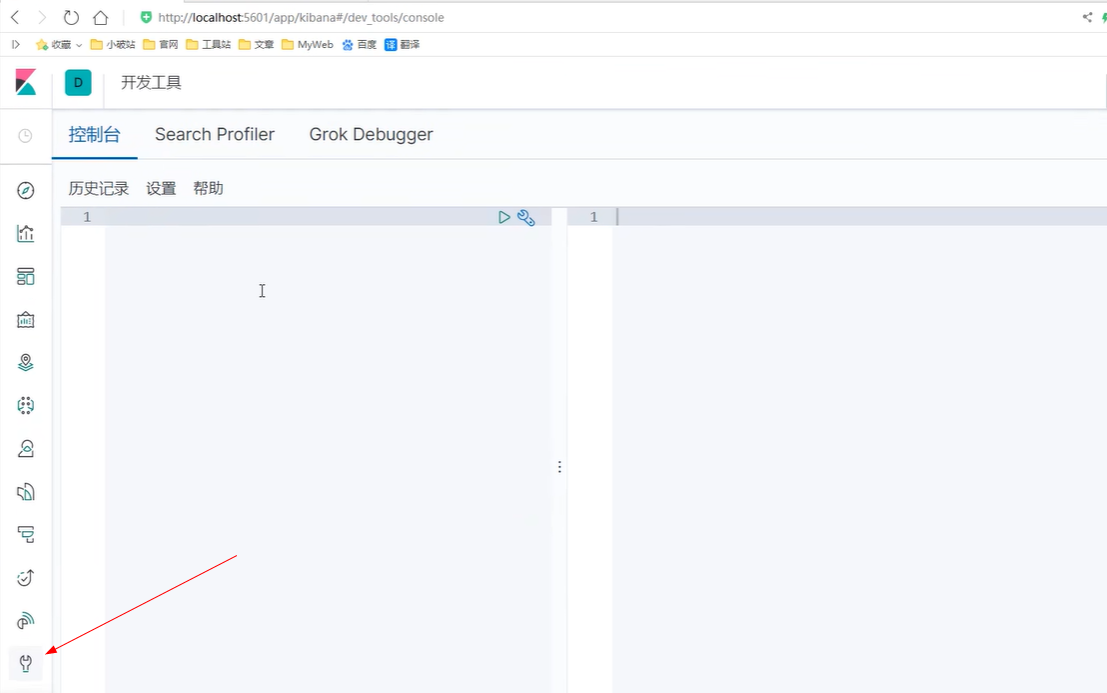Switch to Search Profiler tab
This screenshot has width=1107, height=693.
pos(215,134)
